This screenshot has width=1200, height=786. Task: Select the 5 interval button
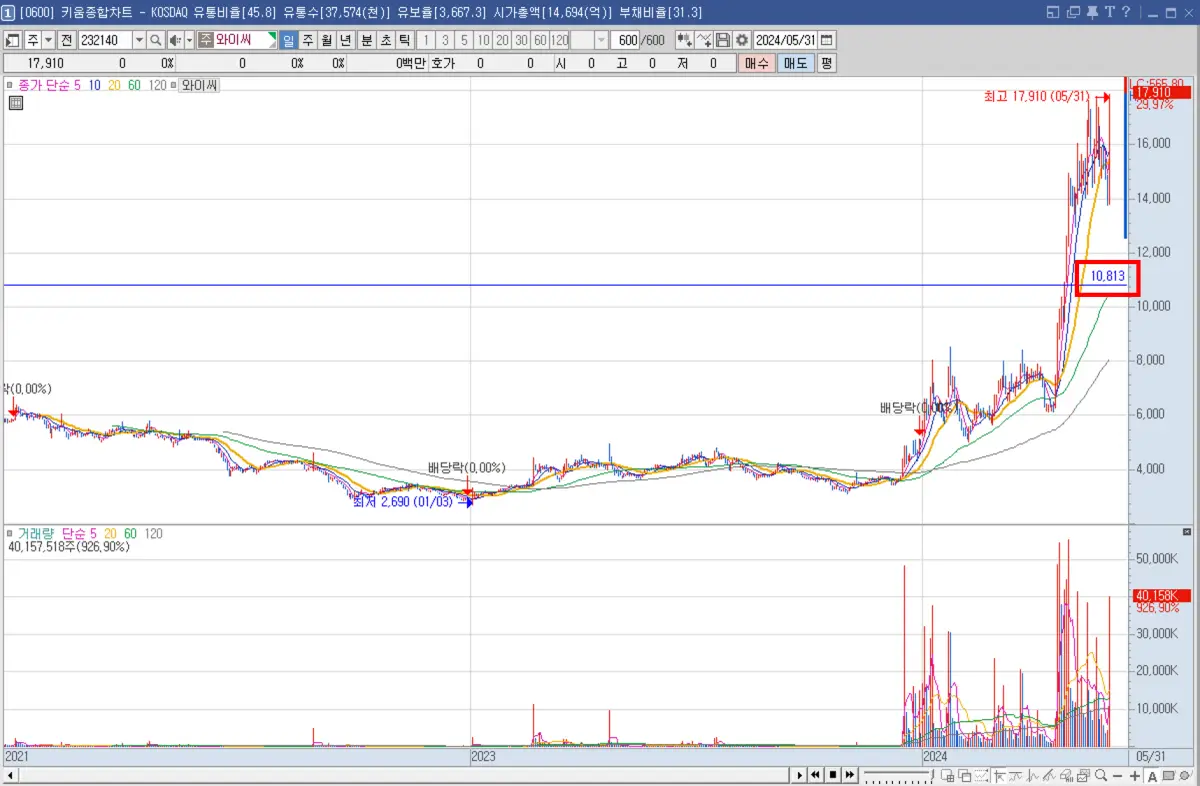click(464, 40)
